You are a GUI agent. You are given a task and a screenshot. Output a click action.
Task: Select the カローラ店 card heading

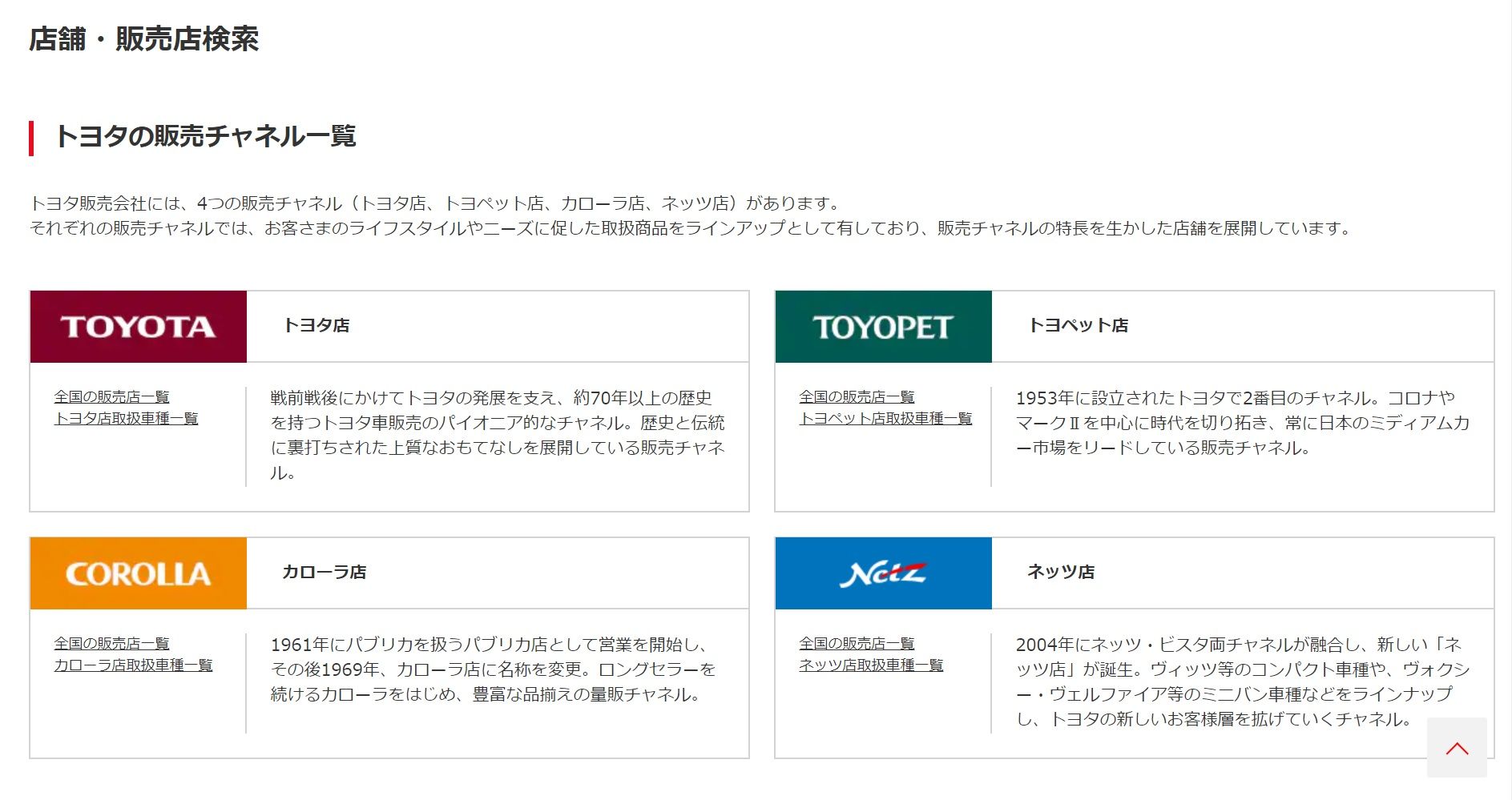point(324,573)
